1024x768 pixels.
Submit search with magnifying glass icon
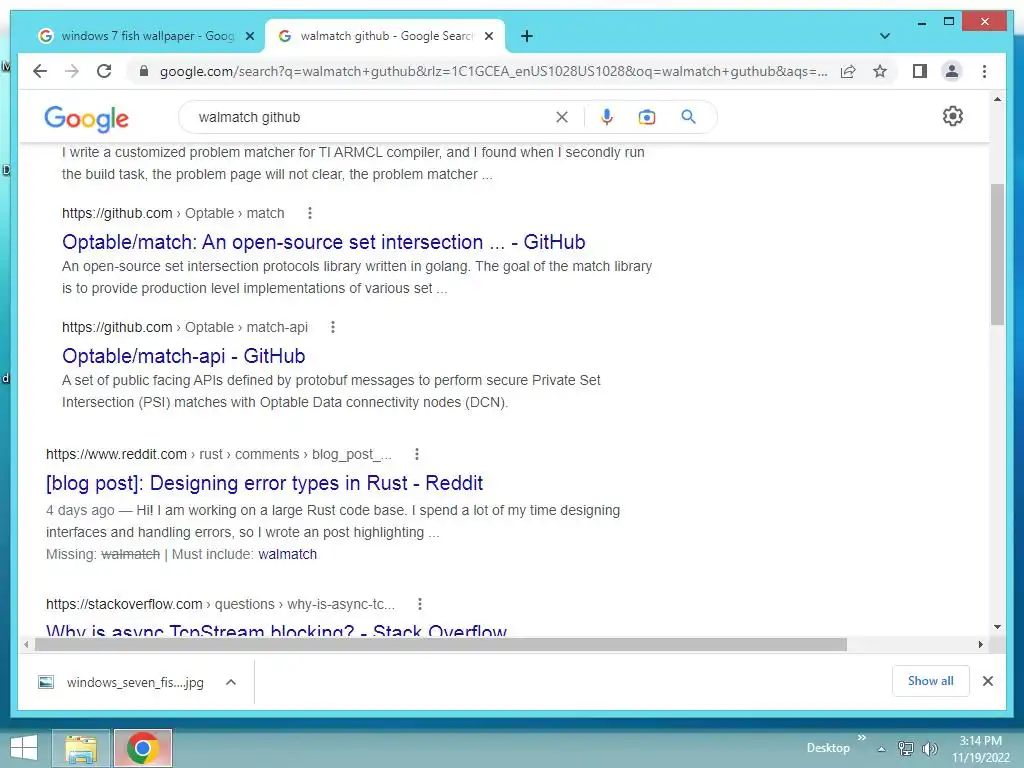(688, 117)
